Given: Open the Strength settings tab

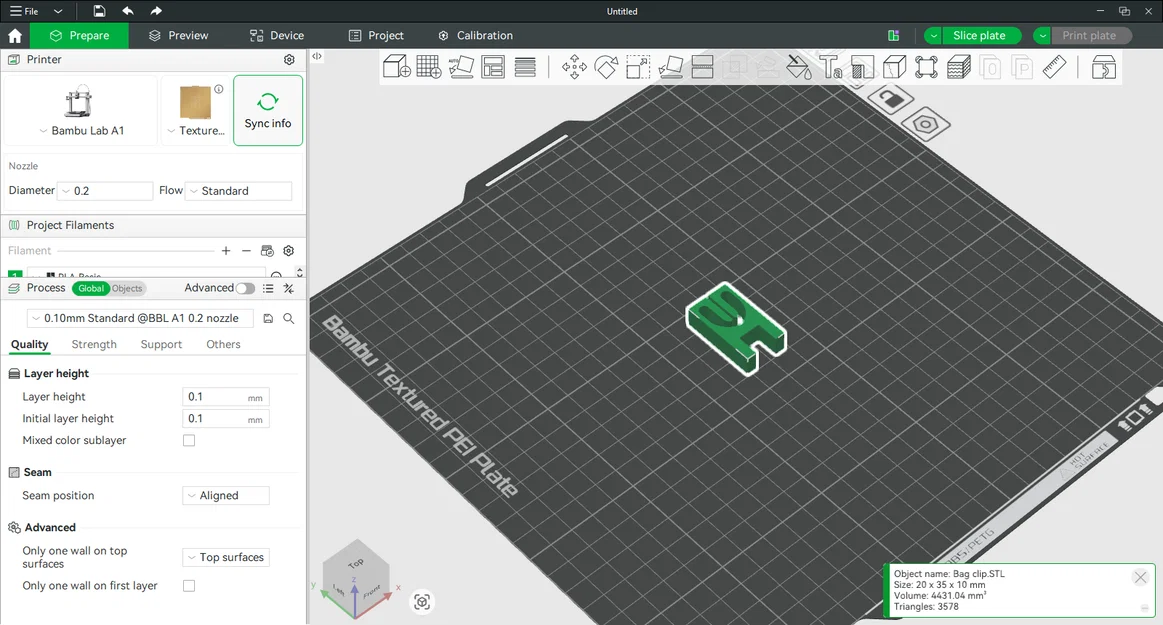Looking at the screenshot, I should [94, 344].
